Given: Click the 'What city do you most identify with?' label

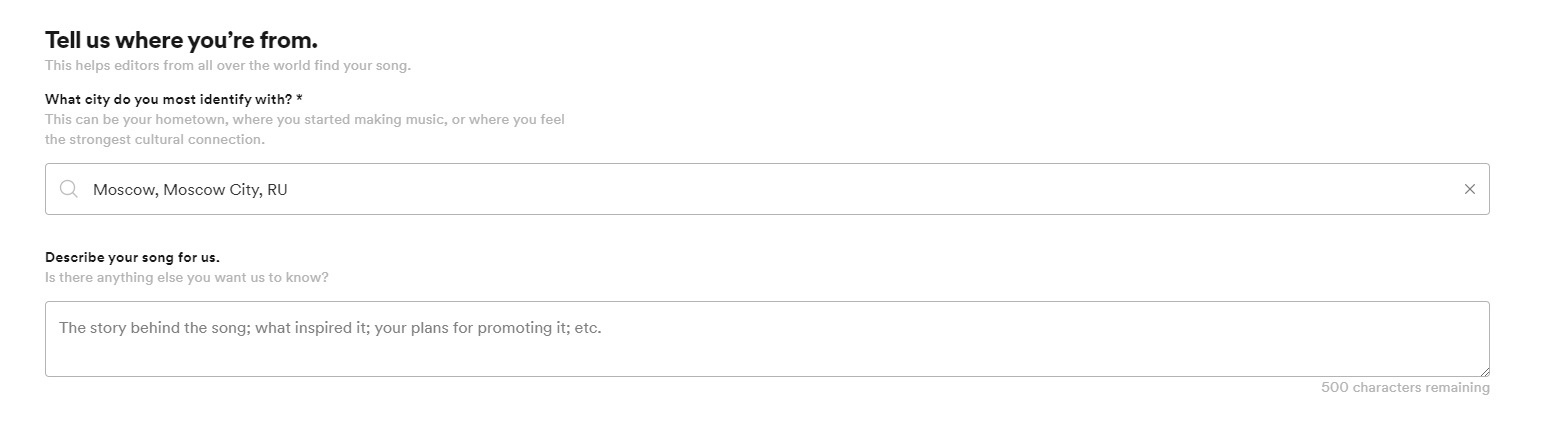Looking at the screenshot, I should click(169, 99).
